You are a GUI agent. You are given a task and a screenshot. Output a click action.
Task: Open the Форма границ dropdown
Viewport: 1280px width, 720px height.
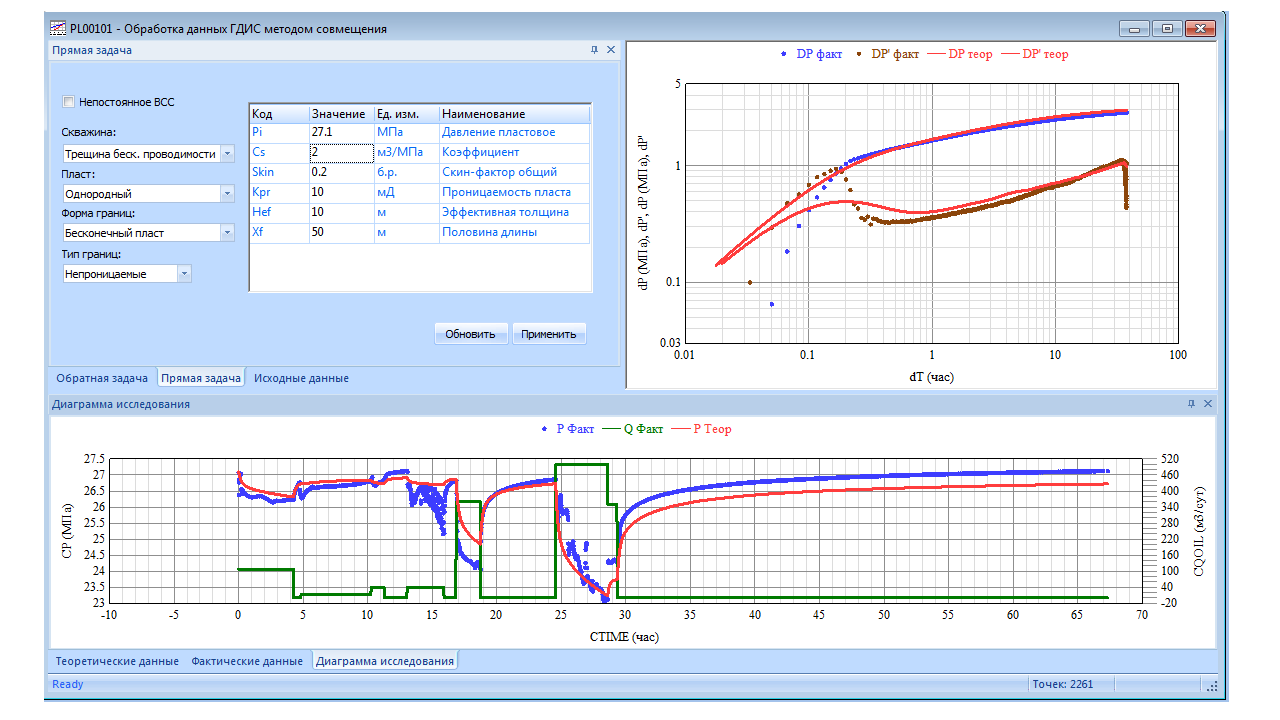pos(227,233)
